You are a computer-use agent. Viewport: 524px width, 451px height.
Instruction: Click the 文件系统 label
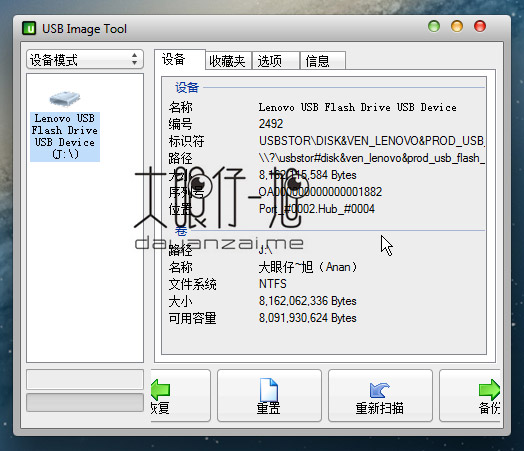click(x=192, y=284)
